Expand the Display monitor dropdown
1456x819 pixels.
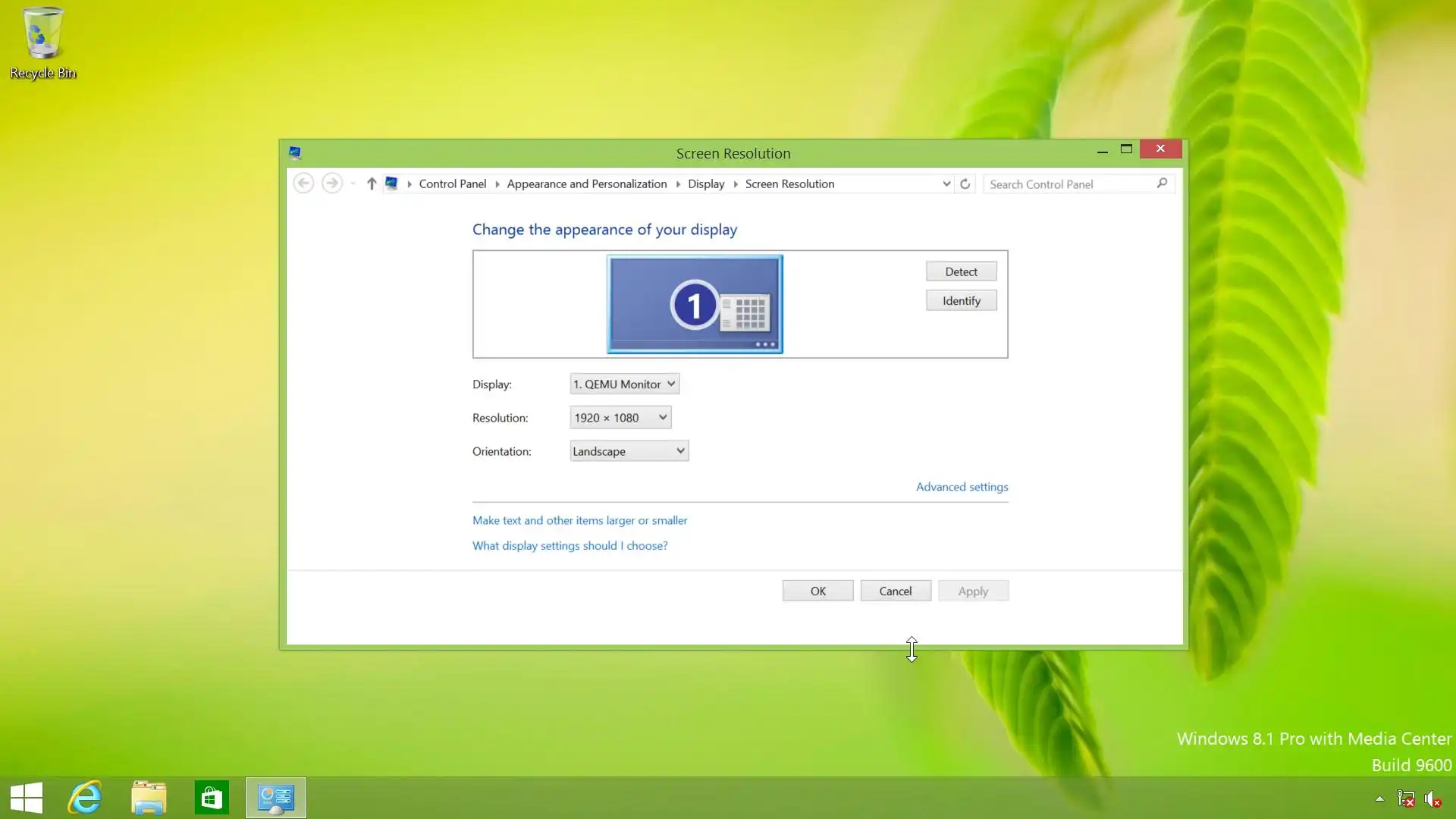click(624, 384)
